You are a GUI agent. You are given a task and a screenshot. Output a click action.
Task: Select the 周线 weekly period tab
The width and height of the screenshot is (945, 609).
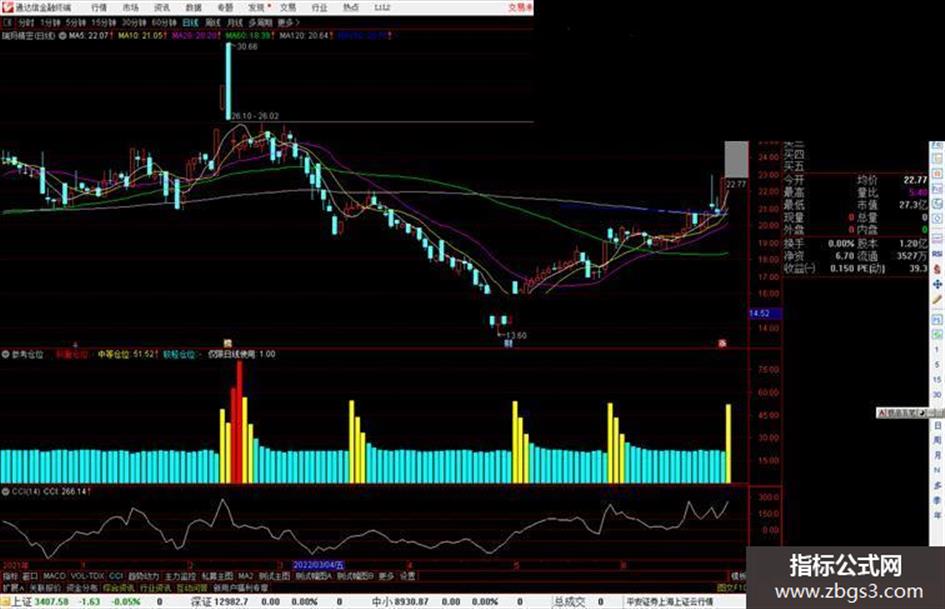tap(213, 23)
